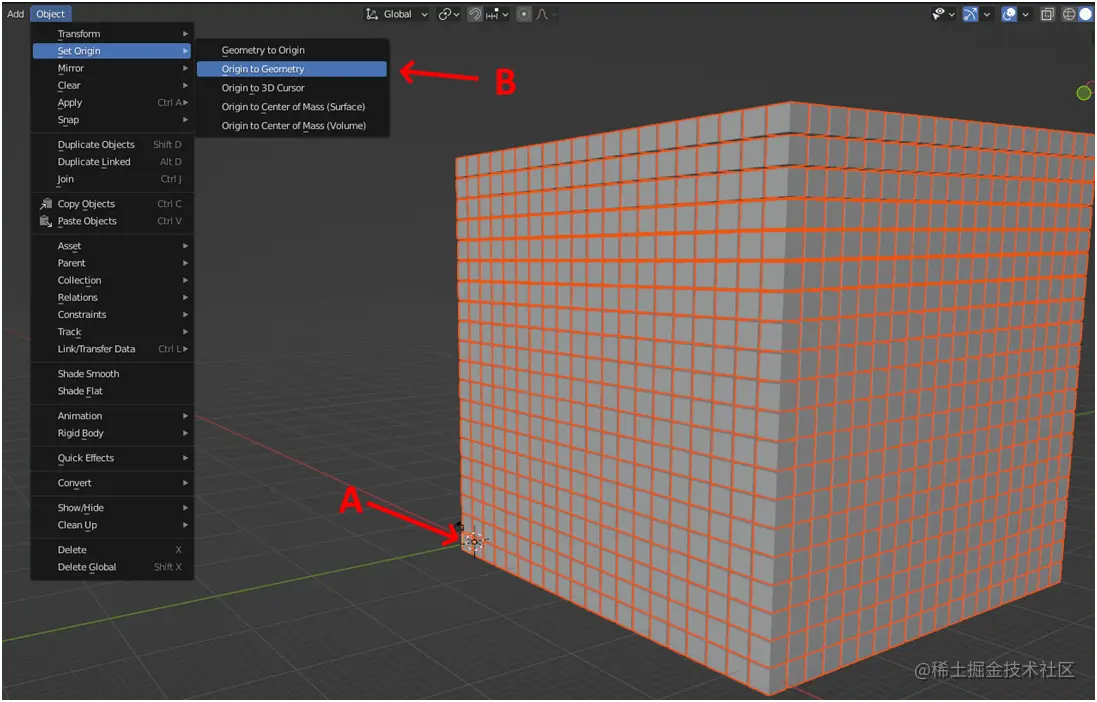The height and width of the screenshot is (702, 1097).
Task: Enable X-Ray viewing mode
Action: coord(1048,14)
